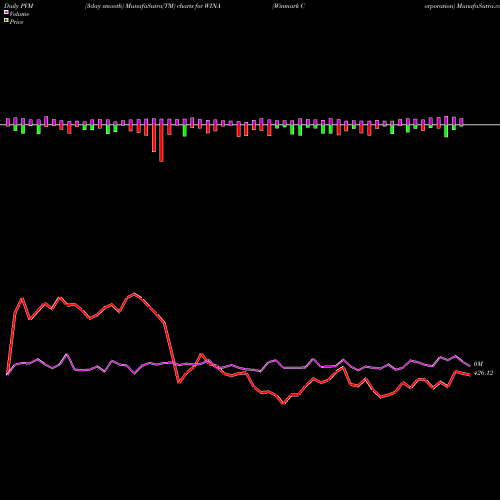Click the 'Daily PVM' title text
Screen dimensions: 500x500
(x=19, y=6)
